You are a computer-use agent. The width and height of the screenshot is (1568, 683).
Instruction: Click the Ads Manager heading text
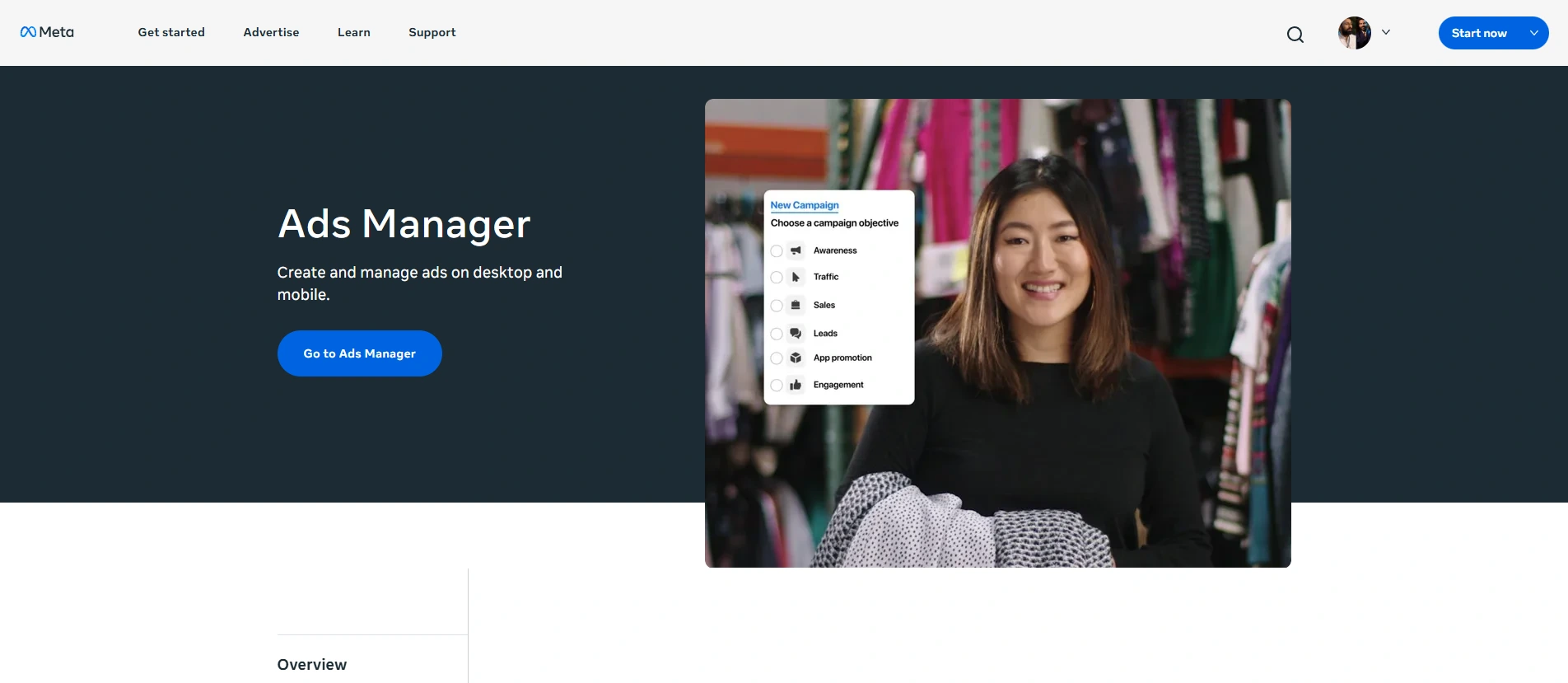tap(404, 224)
